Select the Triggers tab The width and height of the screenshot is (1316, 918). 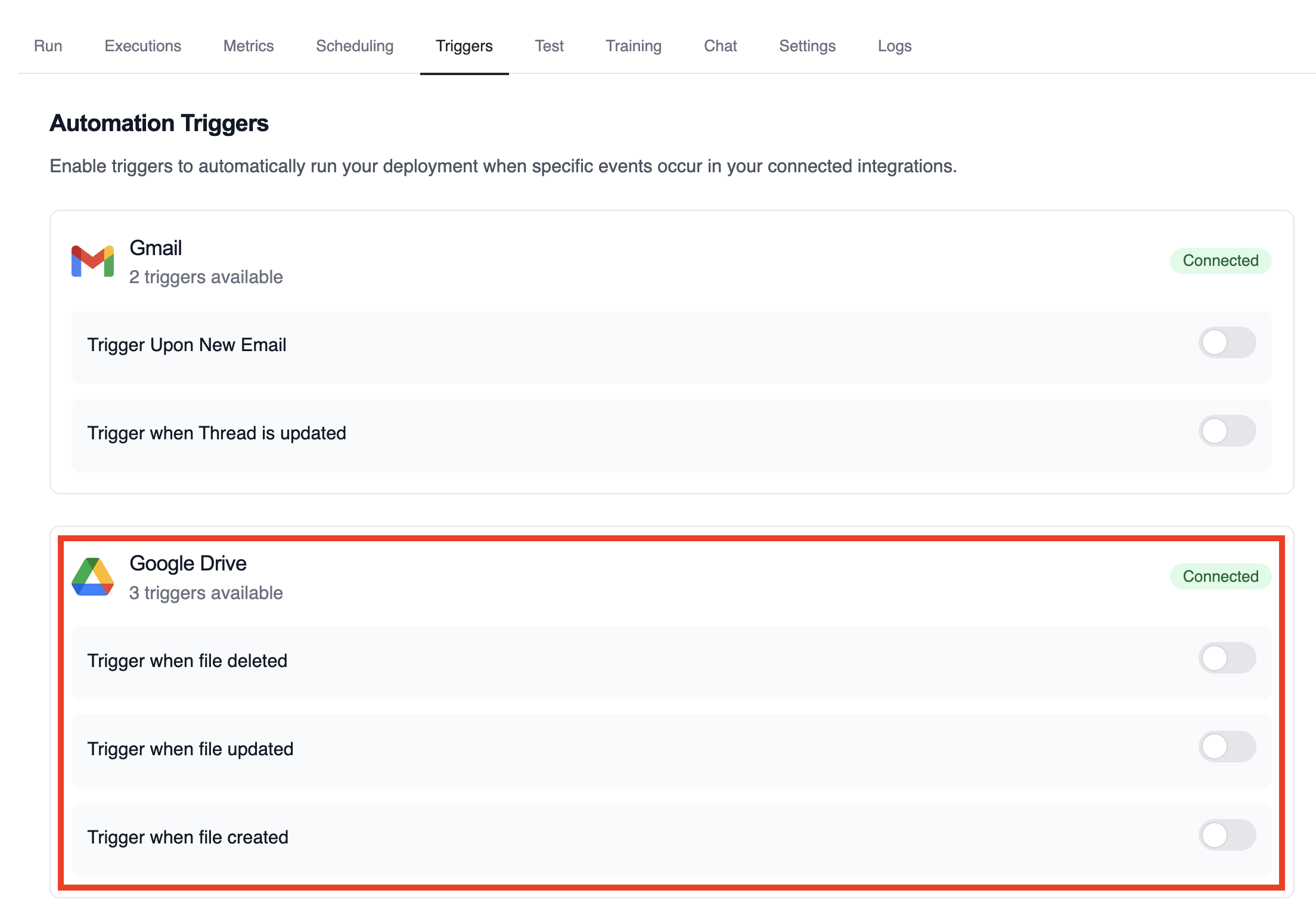point(464,46)
